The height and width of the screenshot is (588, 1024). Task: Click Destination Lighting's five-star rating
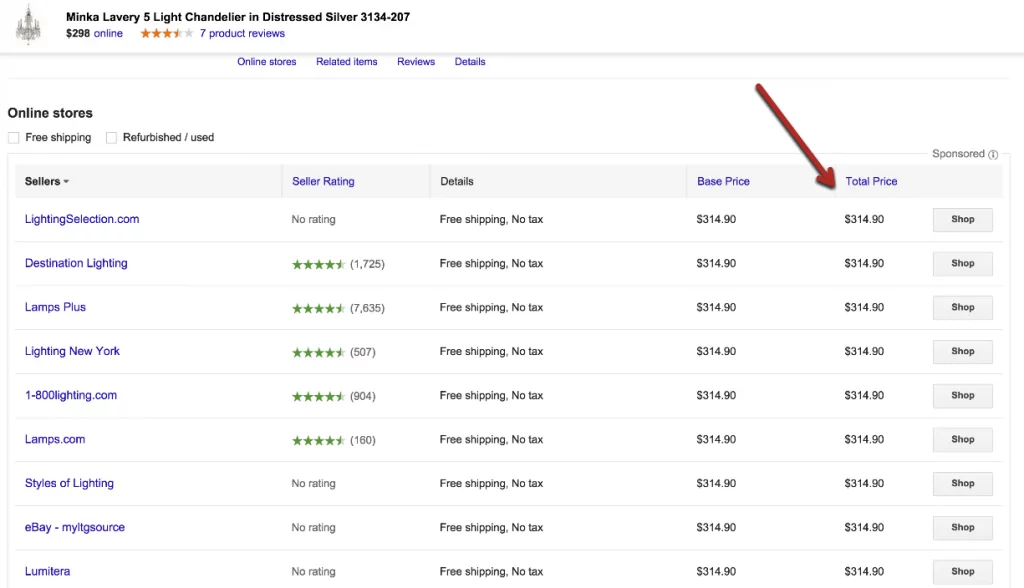[320, 263]
